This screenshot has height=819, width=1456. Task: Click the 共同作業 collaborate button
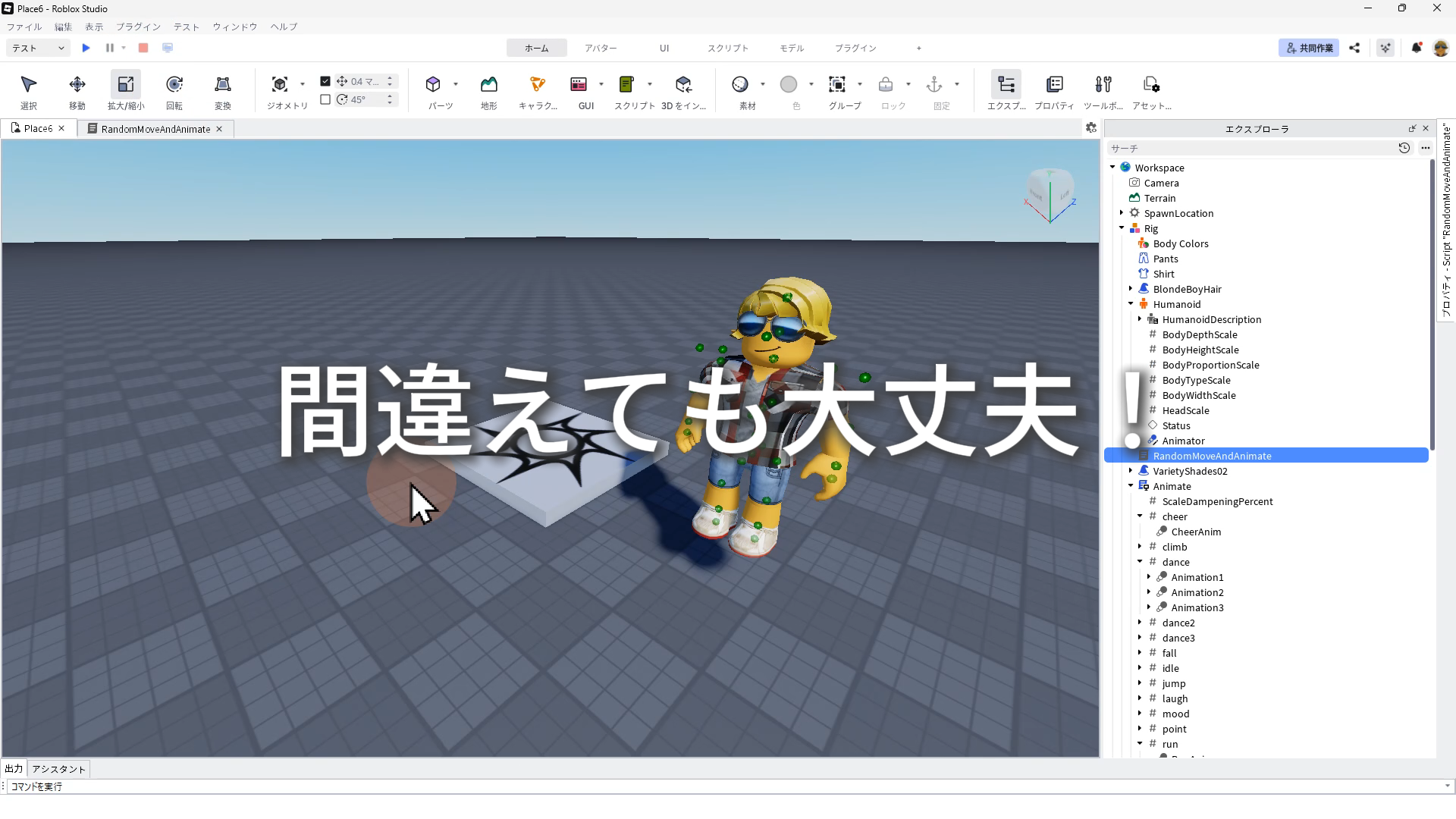pyautogui.click(x=1309, y=48)
